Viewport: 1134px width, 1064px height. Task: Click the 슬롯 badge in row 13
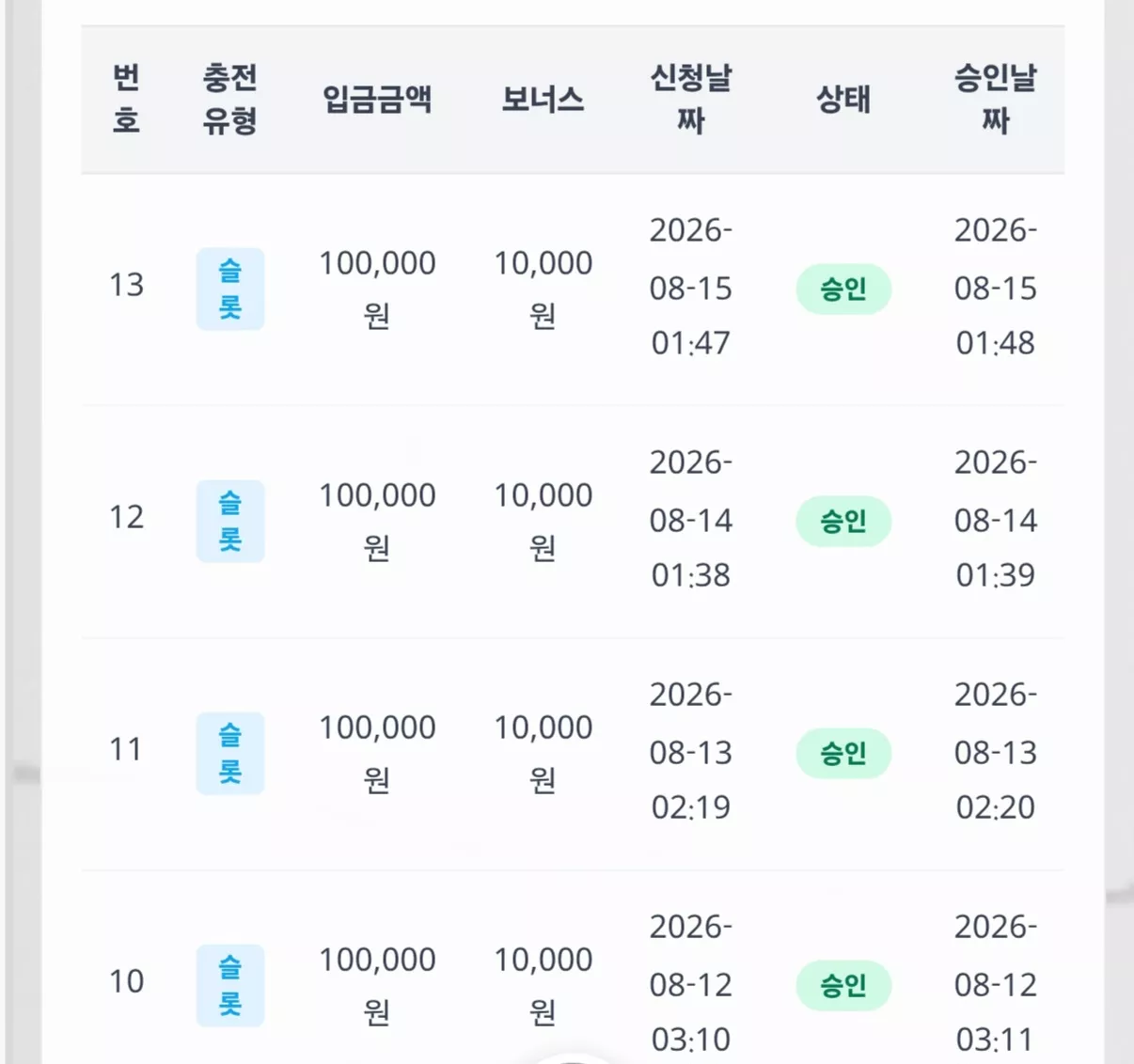[230, 289]
